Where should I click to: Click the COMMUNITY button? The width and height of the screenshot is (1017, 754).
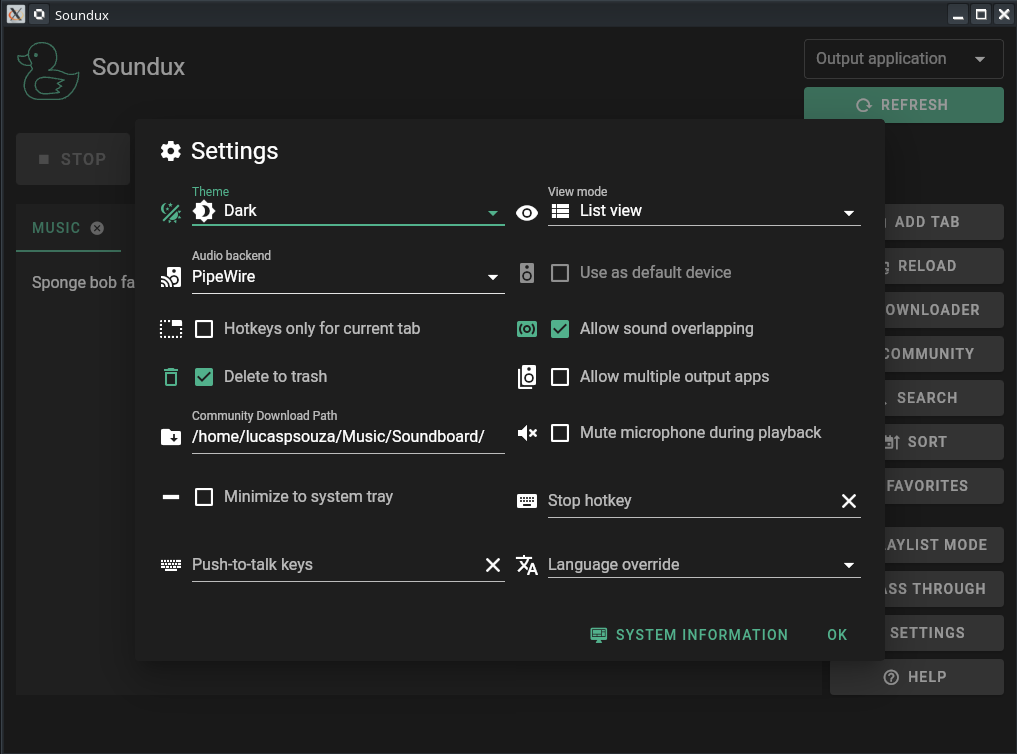944,354
